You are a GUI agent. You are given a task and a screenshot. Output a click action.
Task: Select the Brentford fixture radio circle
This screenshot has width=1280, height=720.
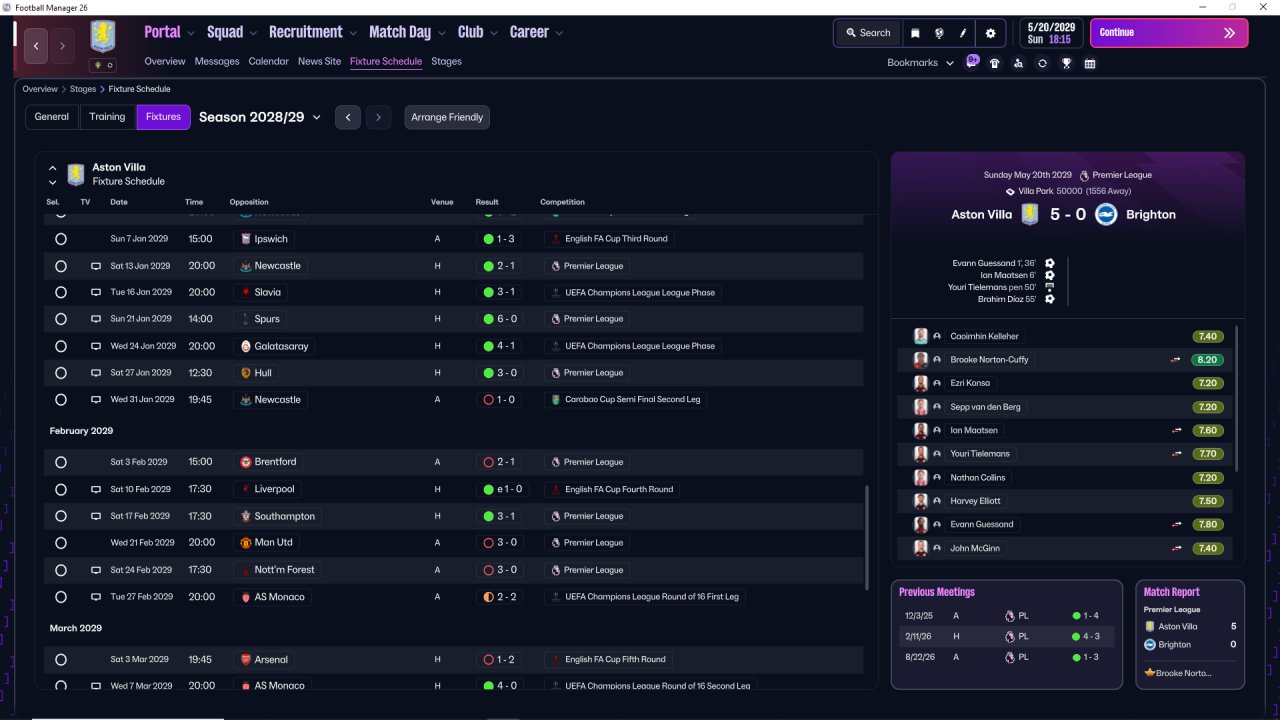(61, 462)
